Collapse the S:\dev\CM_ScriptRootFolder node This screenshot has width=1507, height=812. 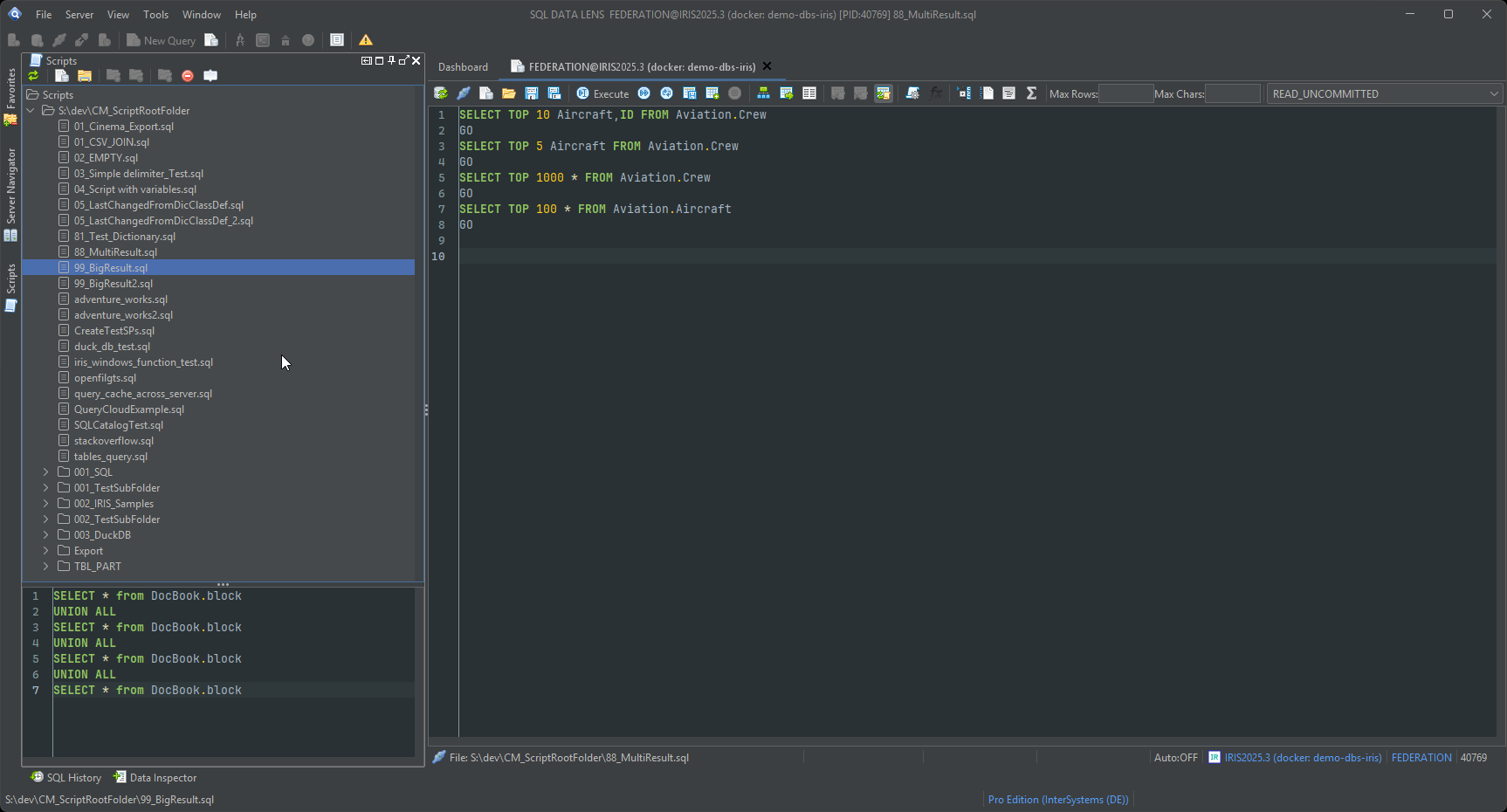[31, 111]
